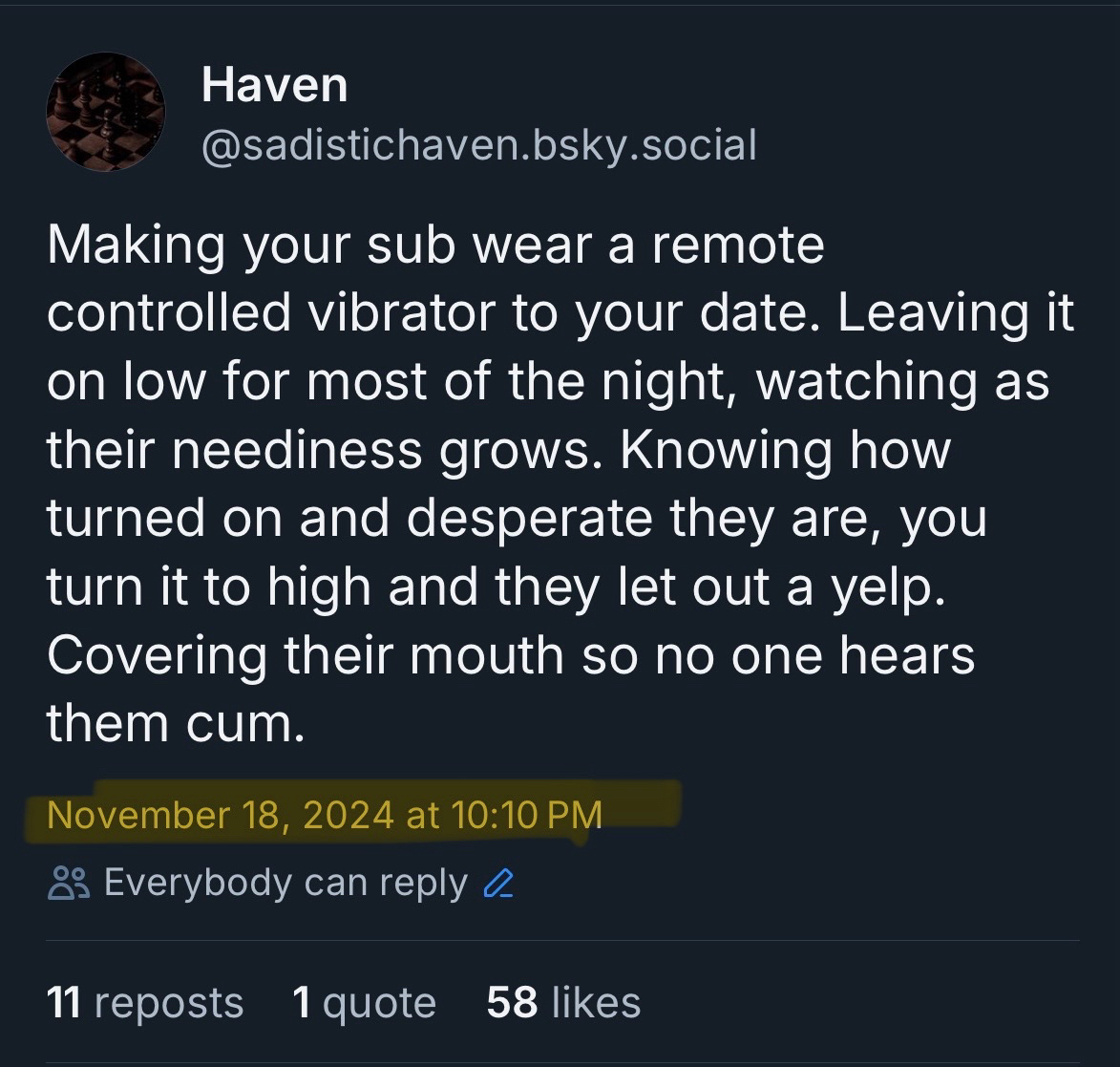
Task: Open the @sadistichaven.bsky.social handle link
Action: 478,145
